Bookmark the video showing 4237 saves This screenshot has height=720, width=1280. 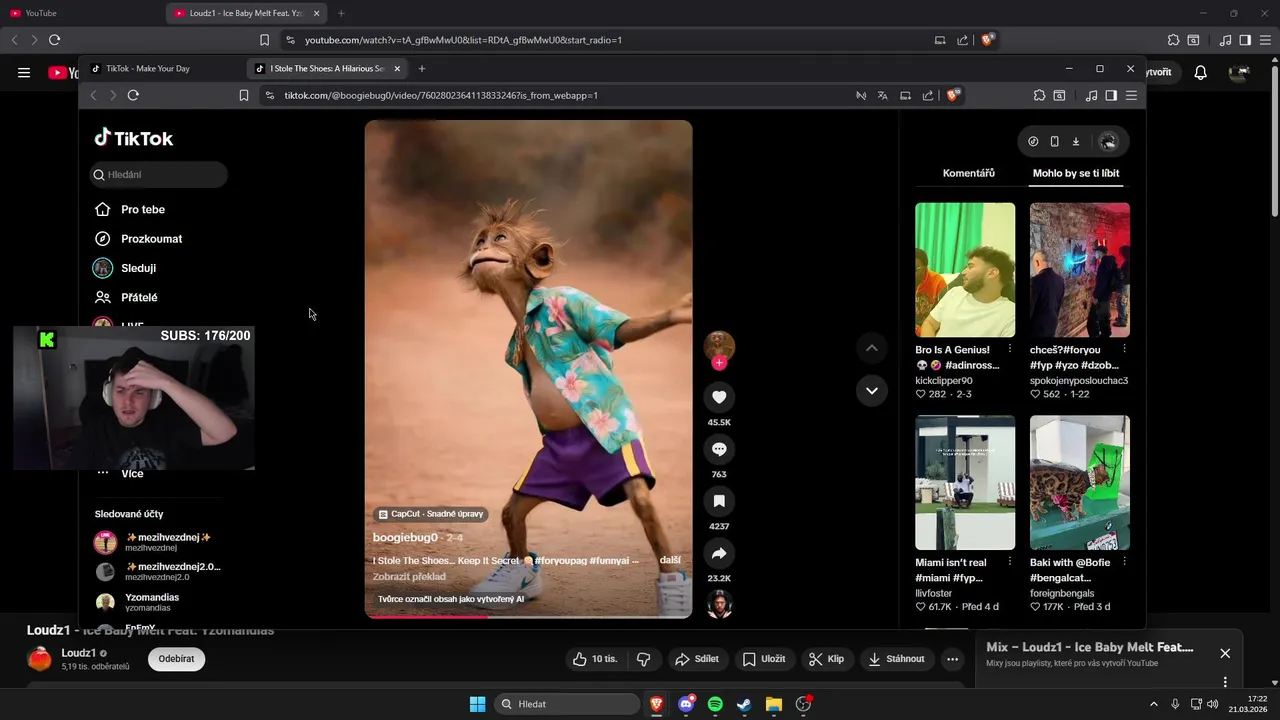[x=719, y=501]
